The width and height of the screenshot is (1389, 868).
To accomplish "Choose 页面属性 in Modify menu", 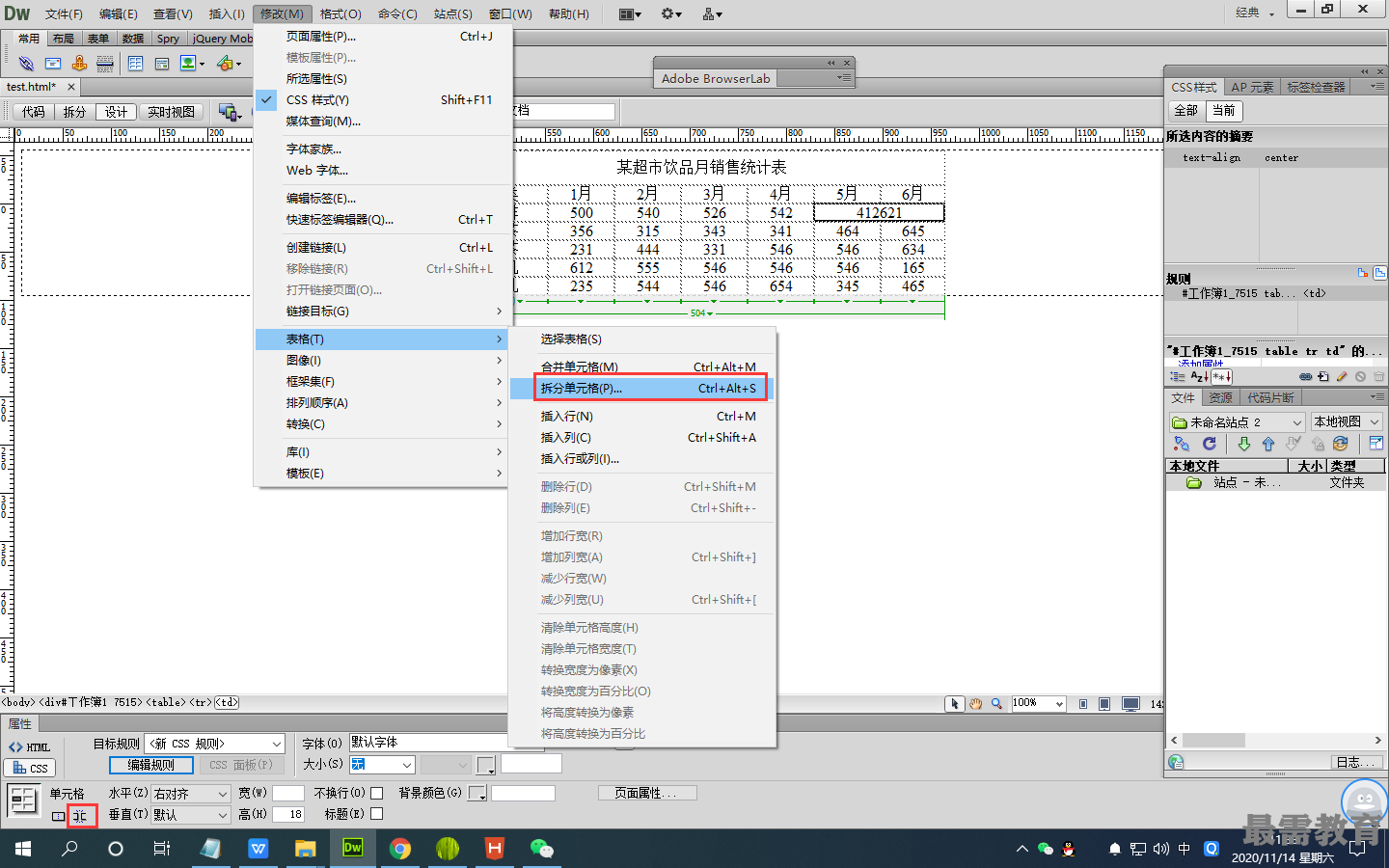I will 382,37.
